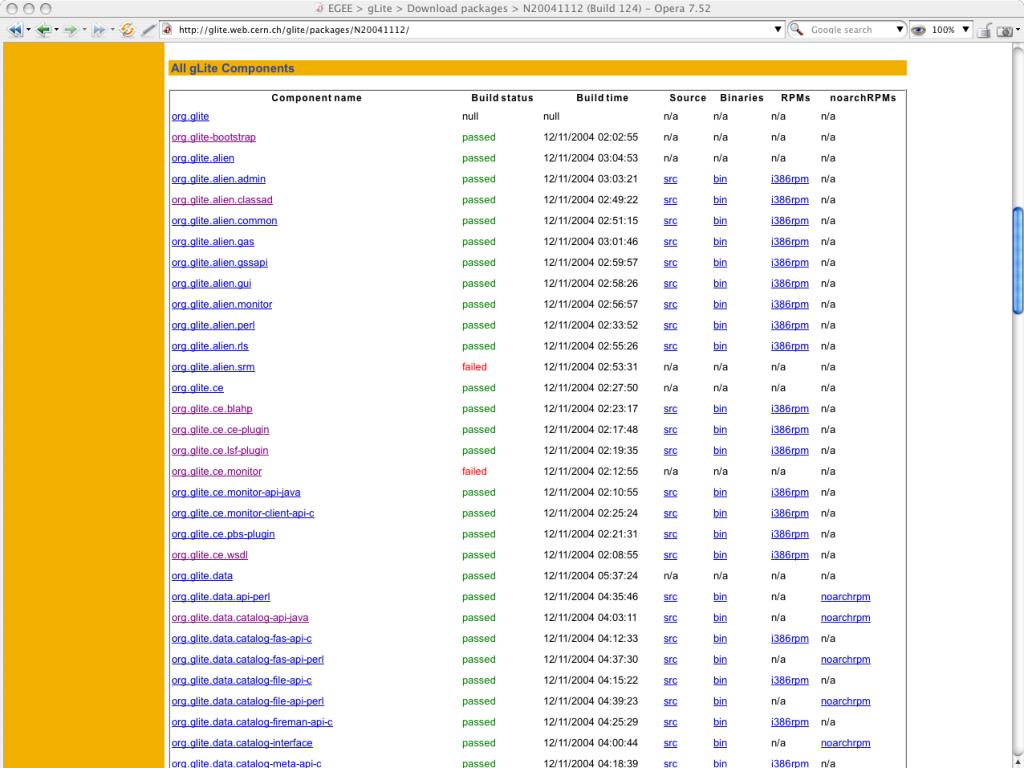The height and width of the screenshot is (768, 1024).
Task: Click the 'Source' column header
Action: 688,98
